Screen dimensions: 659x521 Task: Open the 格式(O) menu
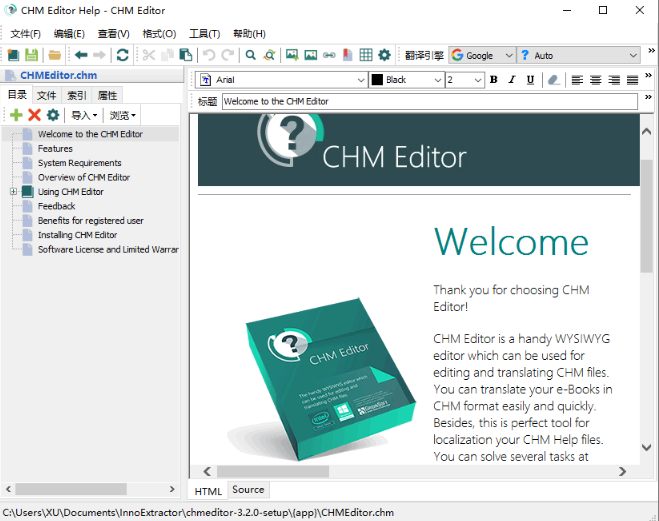pyautogui.click(x=159, y=34)
